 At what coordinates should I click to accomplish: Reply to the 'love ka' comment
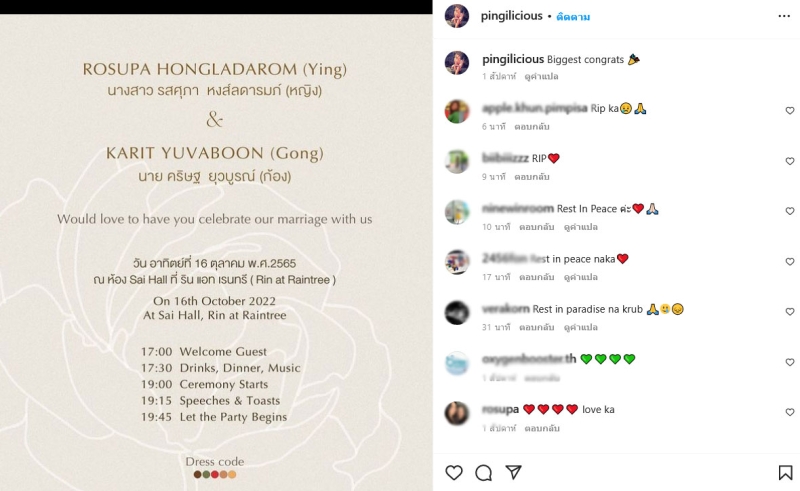click(542, 429)
